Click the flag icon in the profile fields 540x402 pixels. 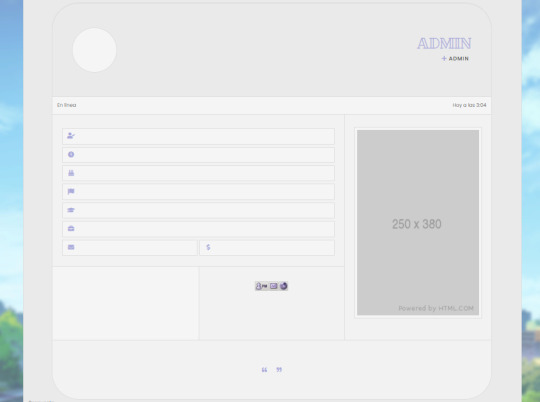71,192
